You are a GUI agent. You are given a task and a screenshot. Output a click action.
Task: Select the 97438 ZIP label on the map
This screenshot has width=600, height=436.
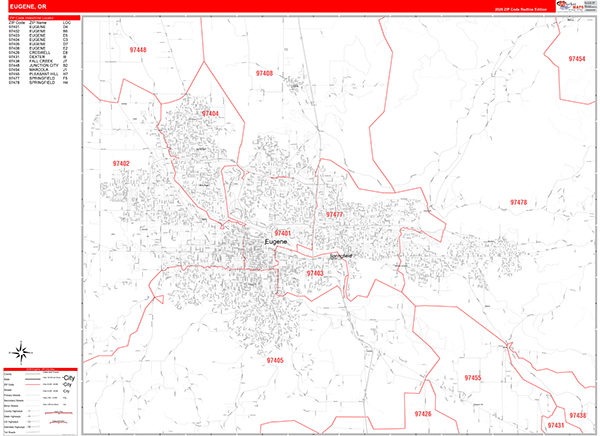(577, 415)
